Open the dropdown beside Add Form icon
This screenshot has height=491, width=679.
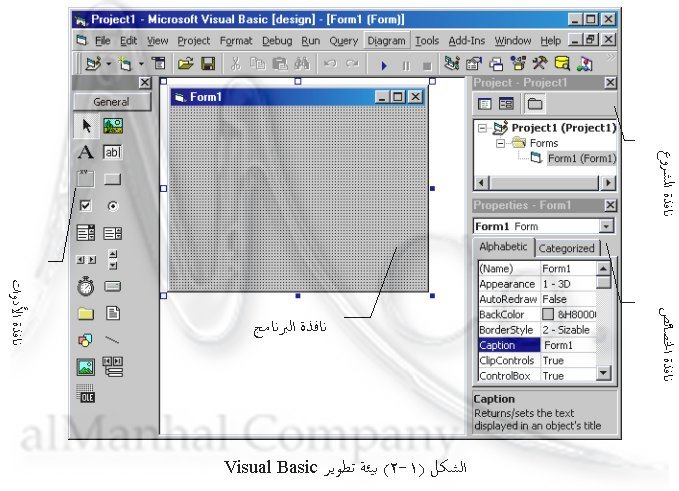tap(141, 65)
